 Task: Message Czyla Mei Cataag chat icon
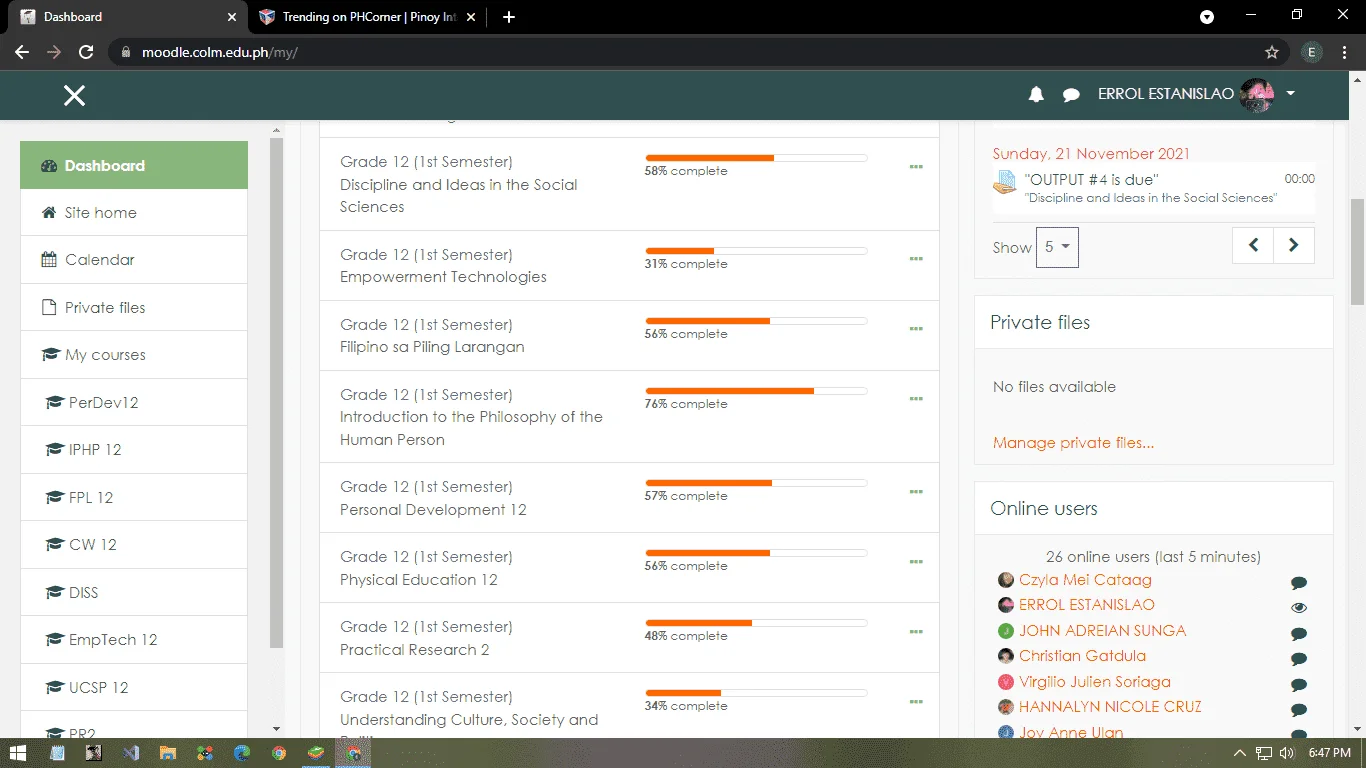pos(1299,583)
